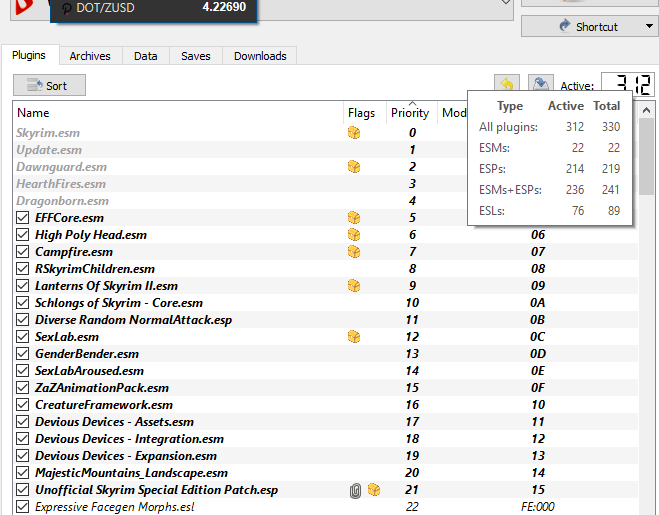659x515 pixels.
Task: Switch to the Data tab
Action: pyautogui.click(x=145, y=56)
